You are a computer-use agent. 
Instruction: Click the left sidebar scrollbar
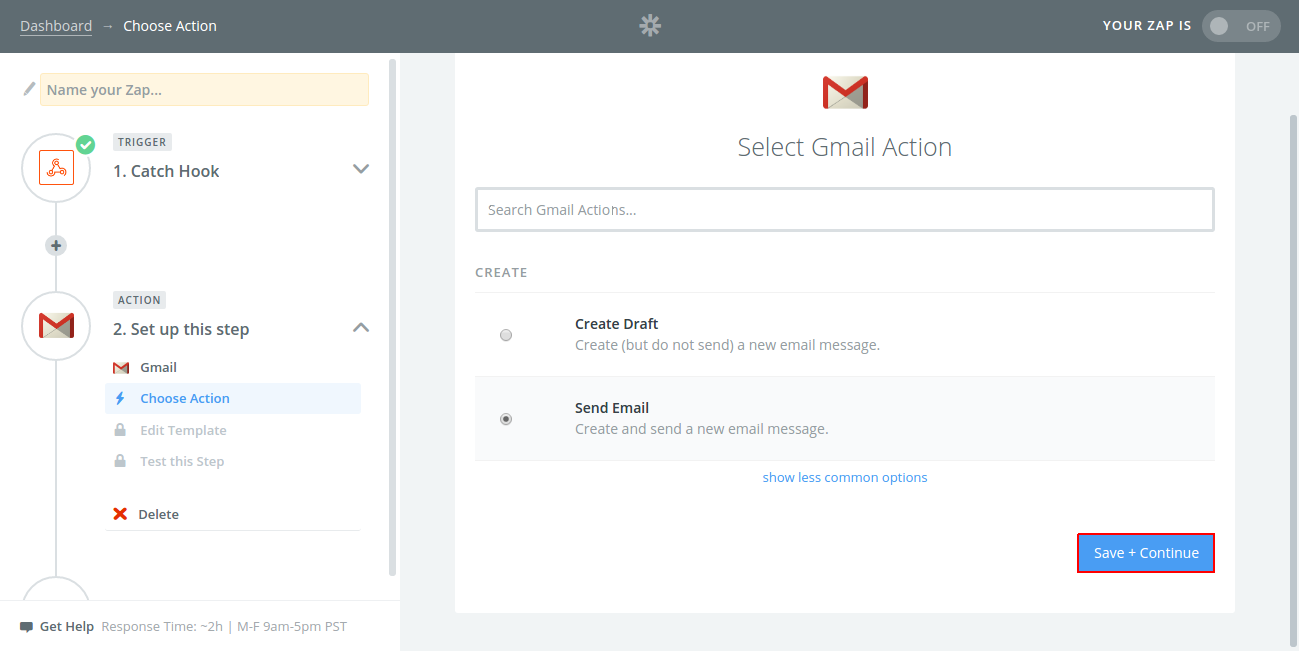pos(392,317)
